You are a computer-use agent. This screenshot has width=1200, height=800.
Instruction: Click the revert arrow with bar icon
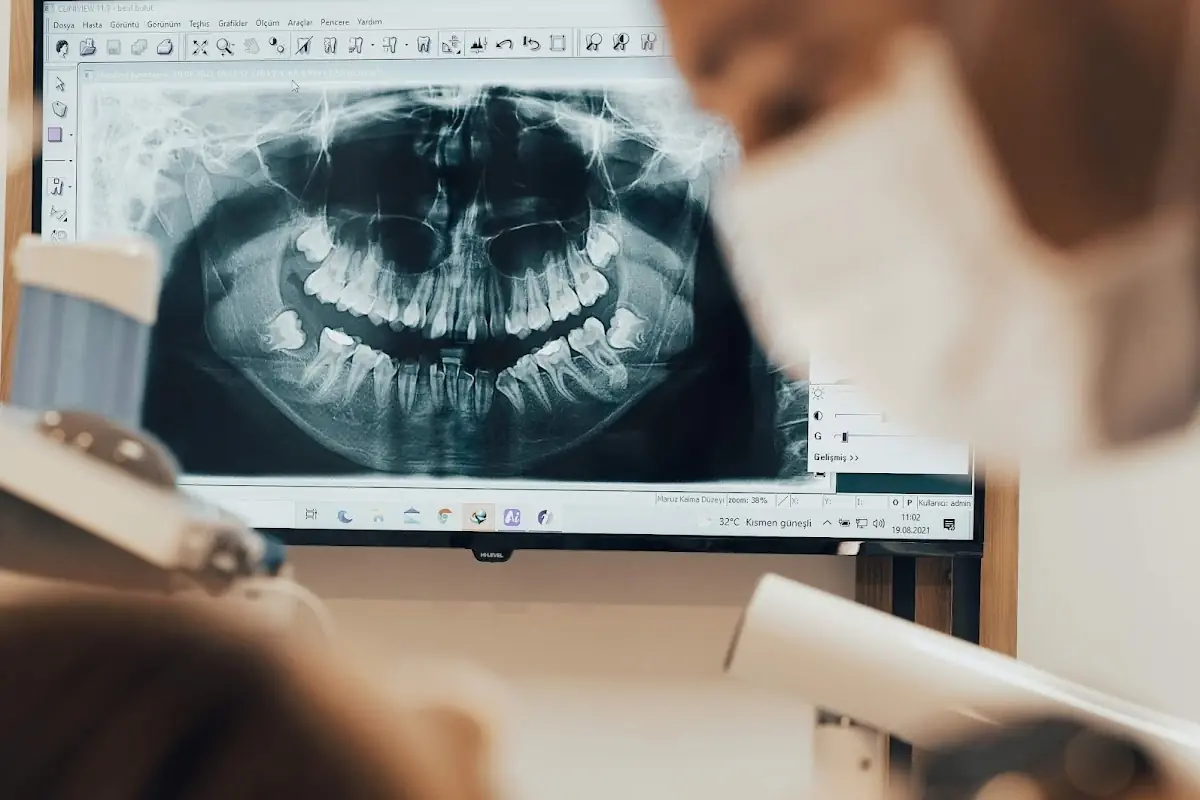click(x=531, y=44)
